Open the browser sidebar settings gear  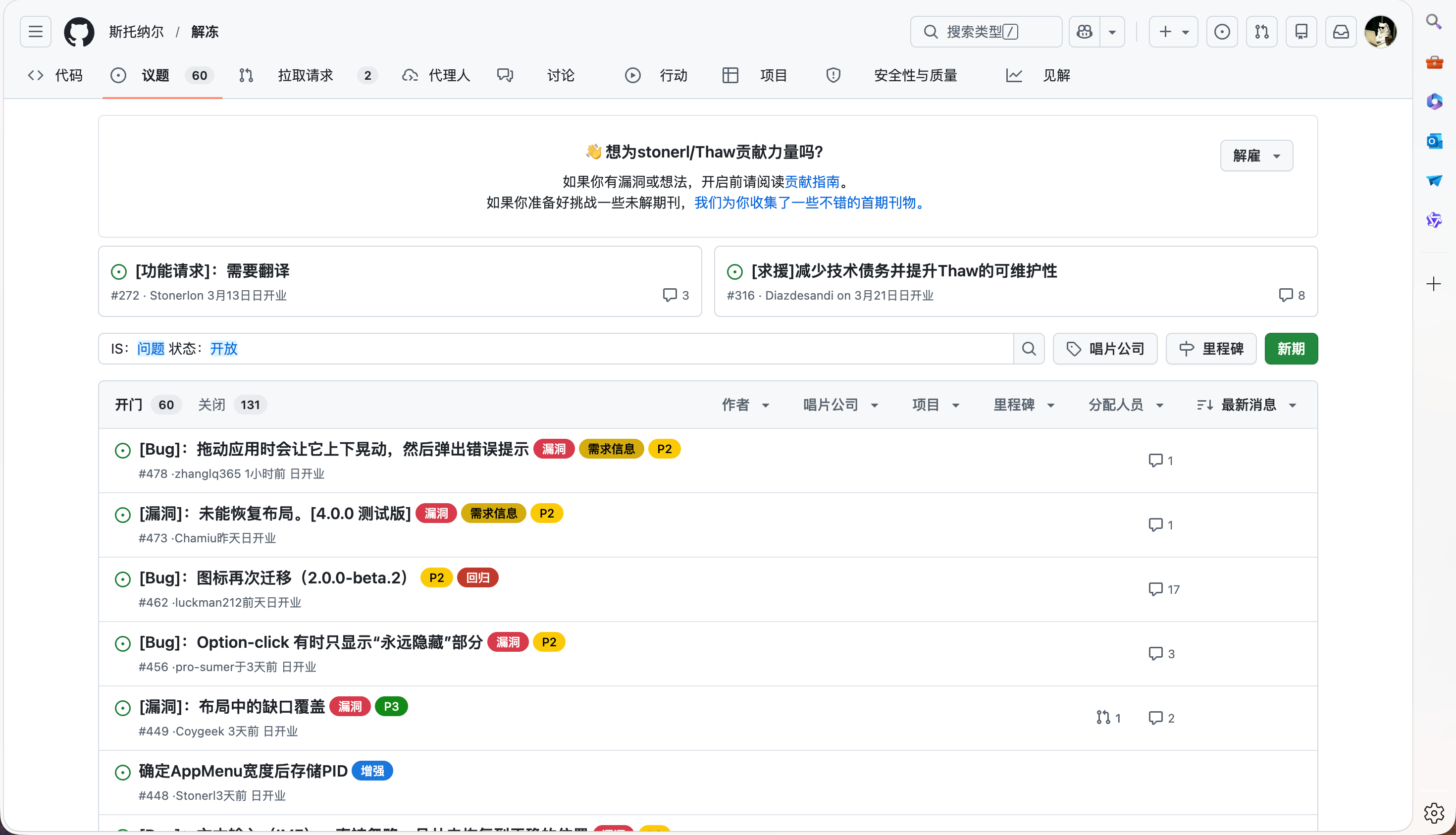click(1434, 812)
